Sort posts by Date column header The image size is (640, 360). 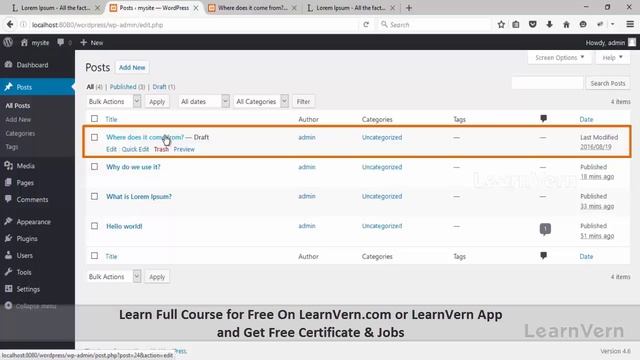[x=586, y=119]
